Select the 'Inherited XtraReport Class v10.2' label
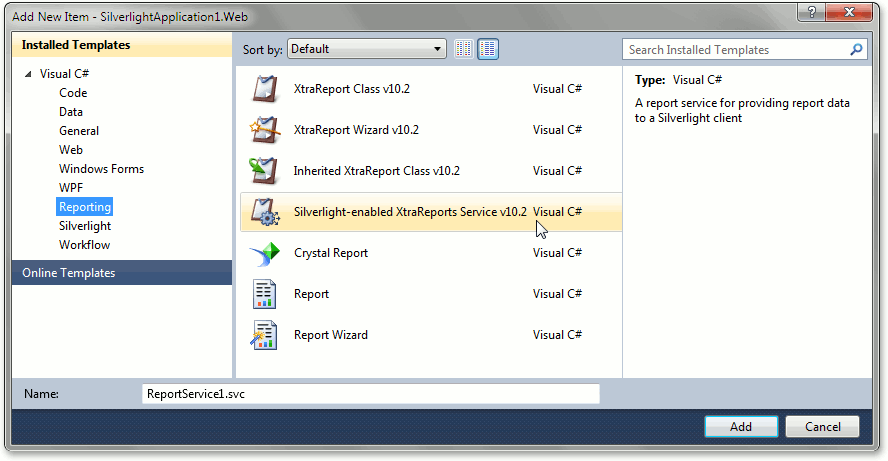Screen dimensions: 888x461 (377, 171)
